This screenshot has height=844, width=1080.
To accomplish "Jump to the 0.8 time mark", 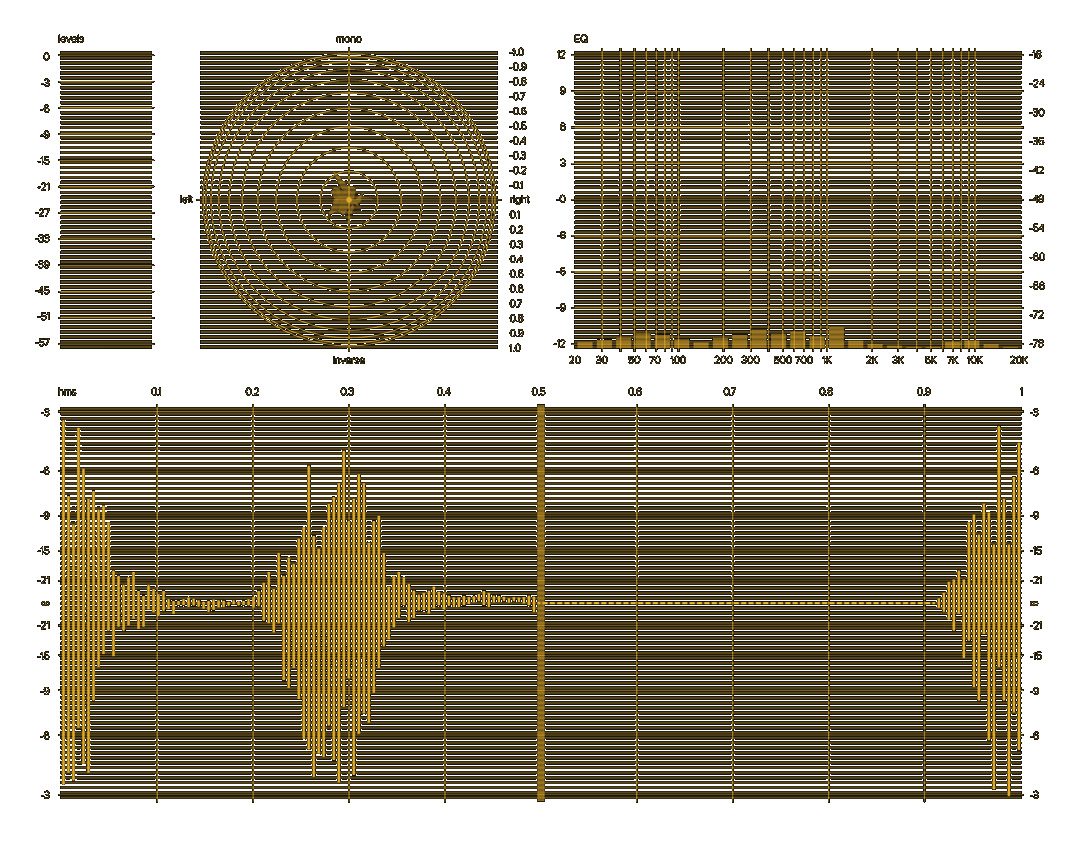I will [x=826, y=392].
